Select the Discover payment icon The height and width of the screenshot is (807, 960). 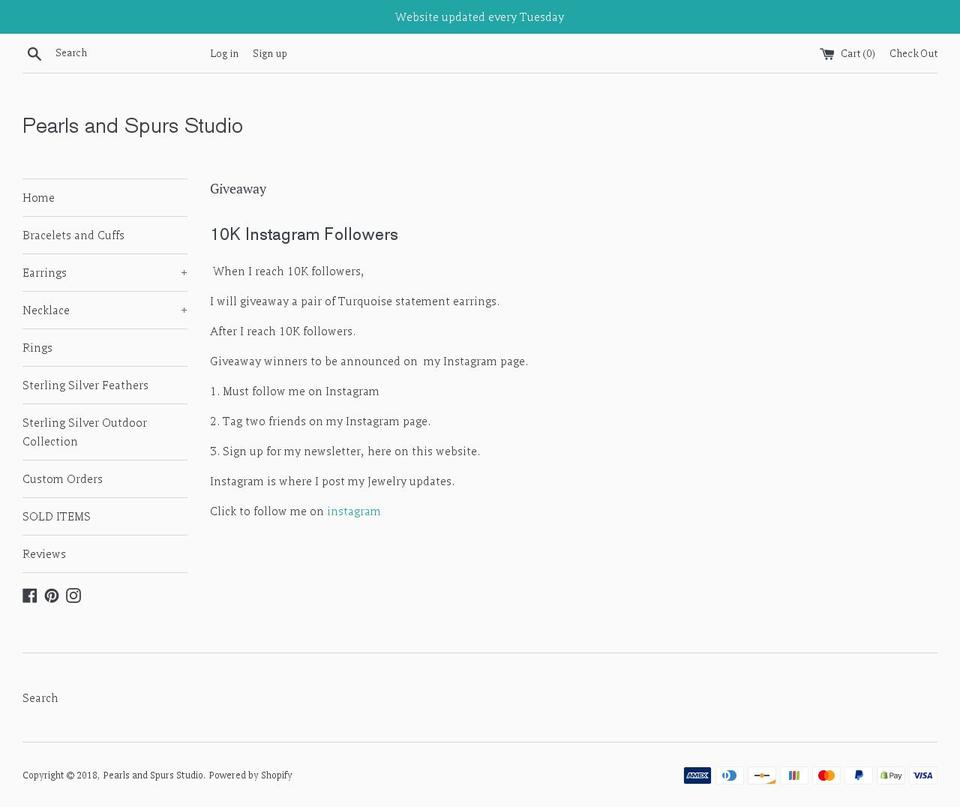(762, 775)
